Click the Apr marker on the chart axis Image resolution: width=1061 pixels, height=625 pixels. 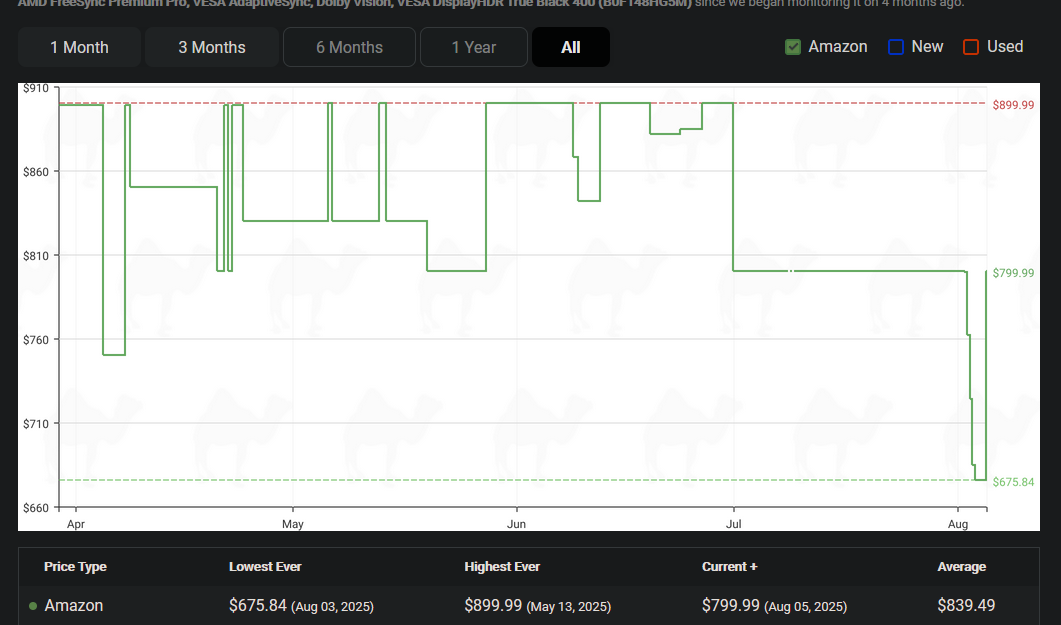click(x=76, y=524)
